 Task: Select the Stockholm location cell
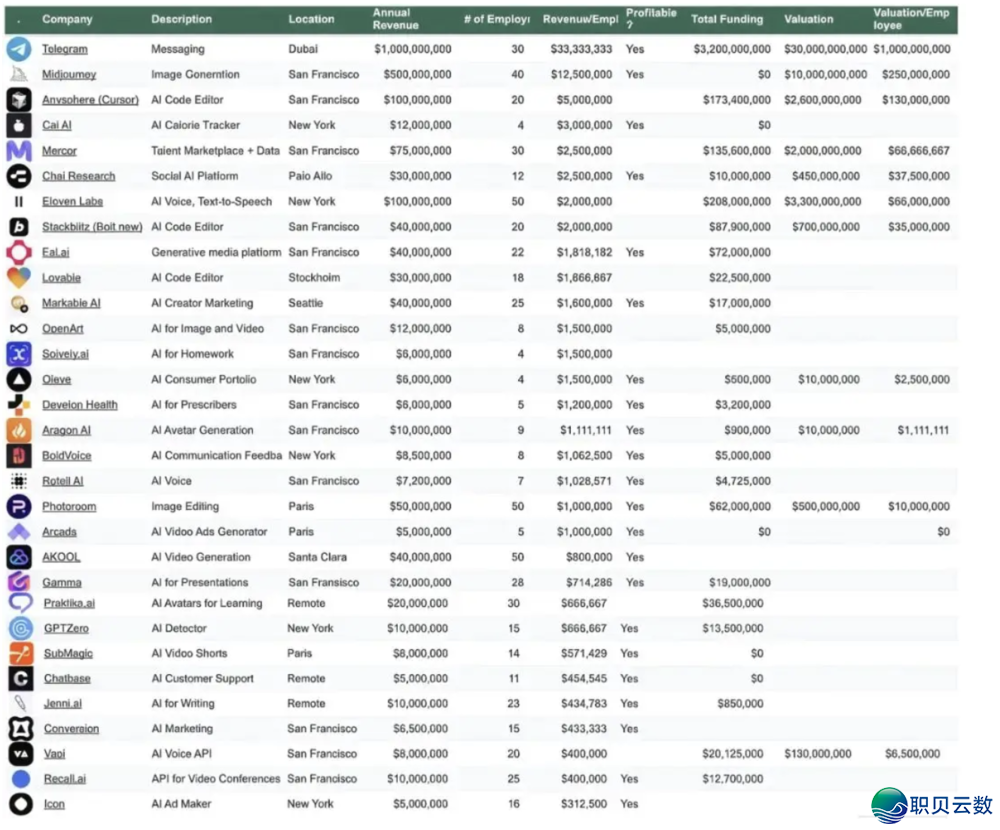click(314, 278)
